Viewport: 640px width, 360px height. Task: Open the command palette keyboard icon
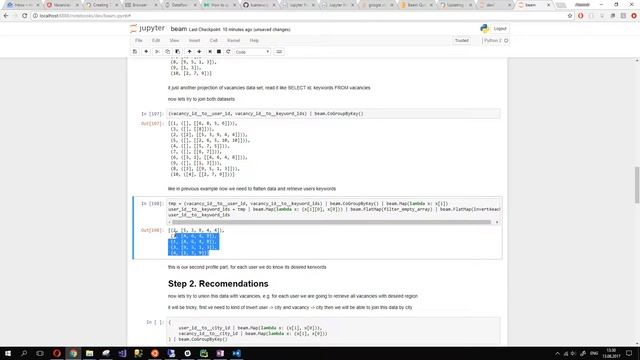coord(279,52)
